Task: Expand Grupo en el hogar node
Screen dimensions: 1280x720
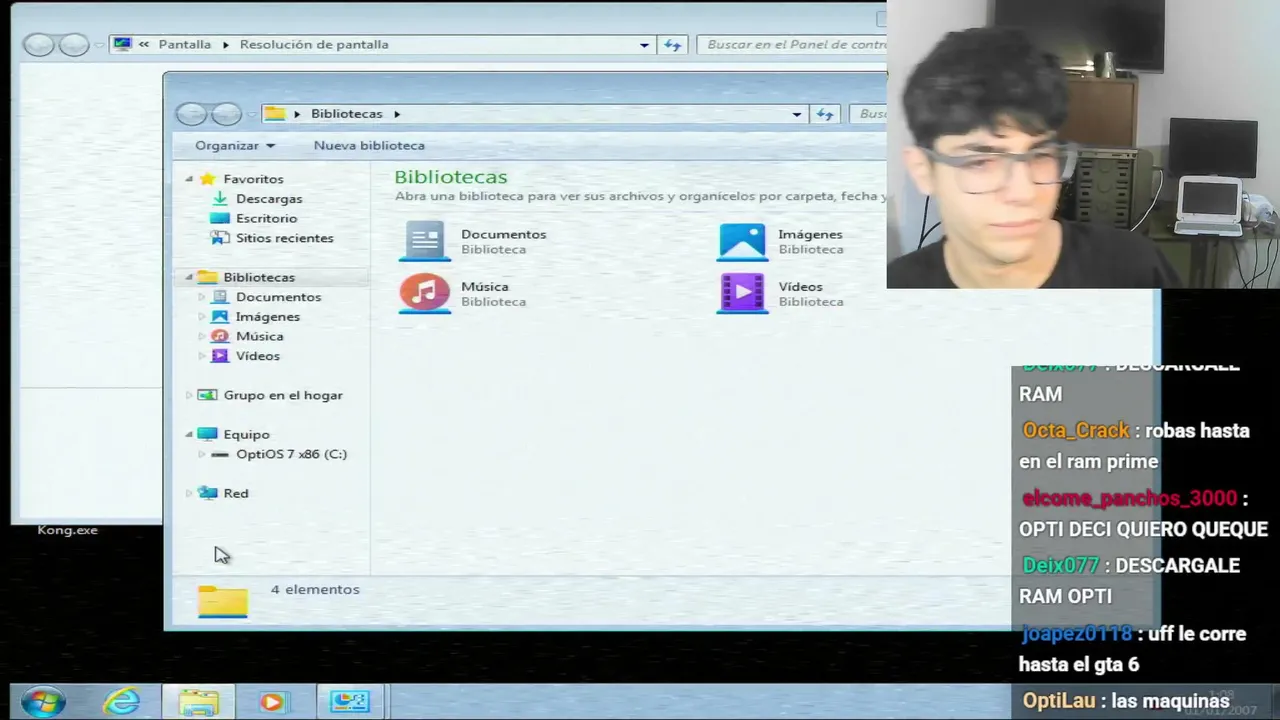Action: tap(189, 395)
